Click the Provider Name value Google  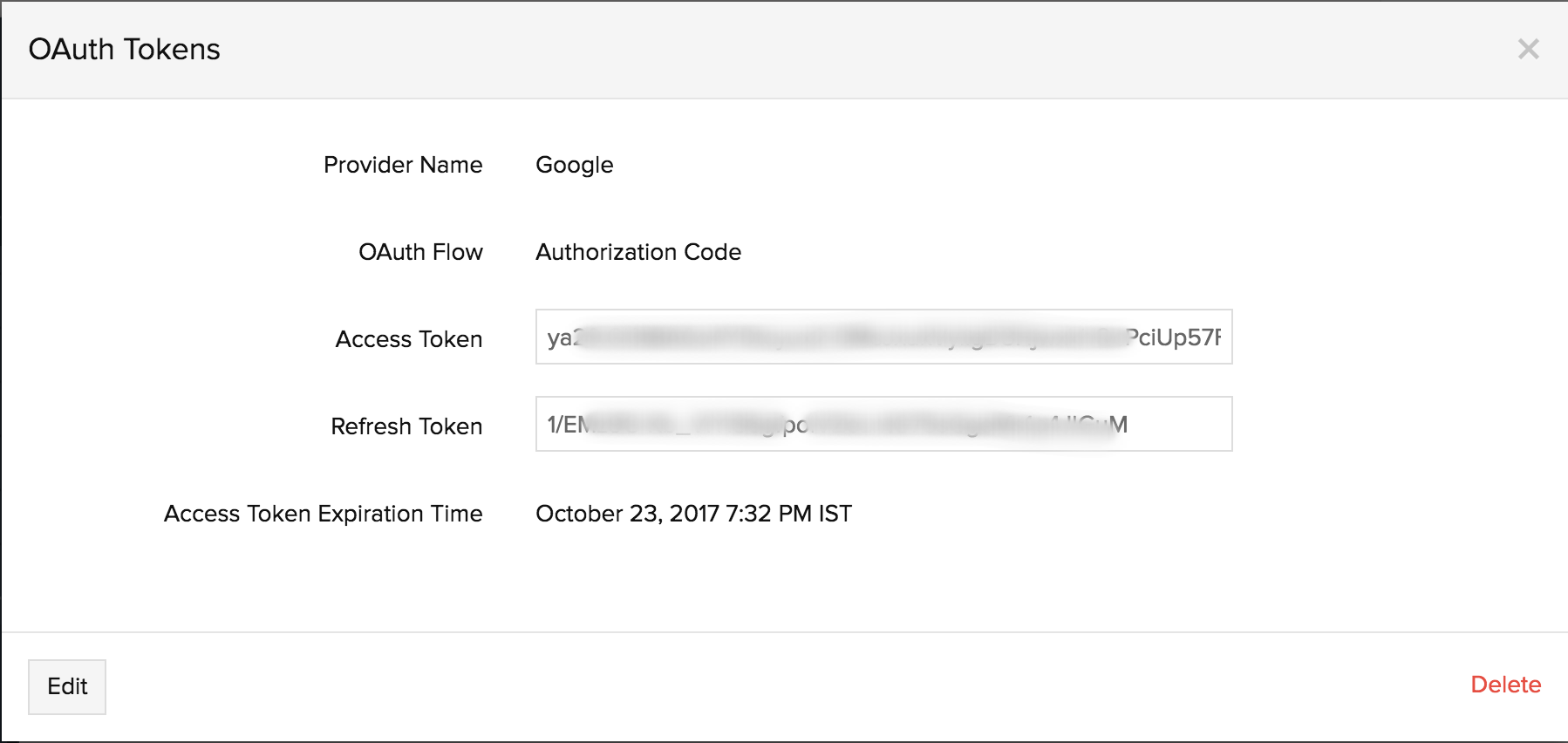point(574,165)
